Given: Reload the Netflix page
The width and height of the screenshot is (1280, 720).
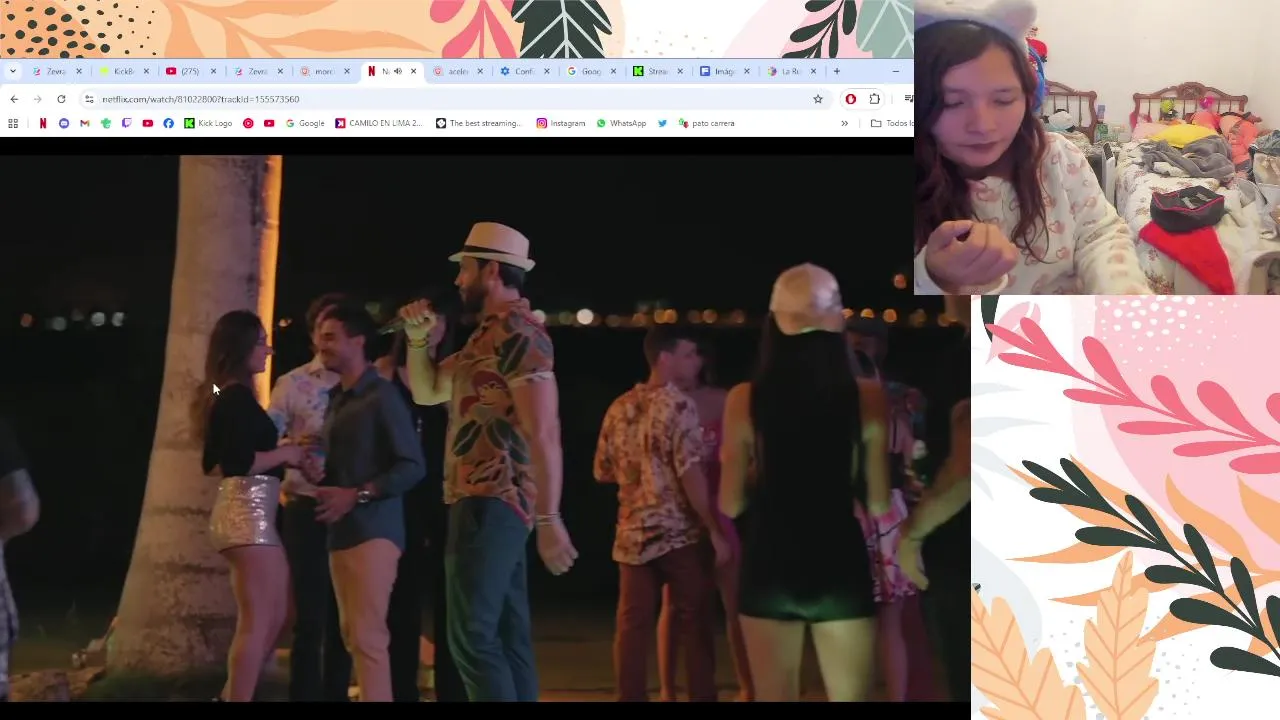Looking at the screenshot, I should [61, 99].
